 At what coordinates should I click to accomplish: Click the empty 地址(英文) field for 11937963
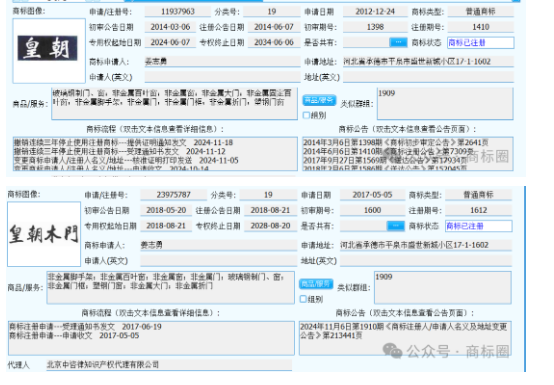428,77
